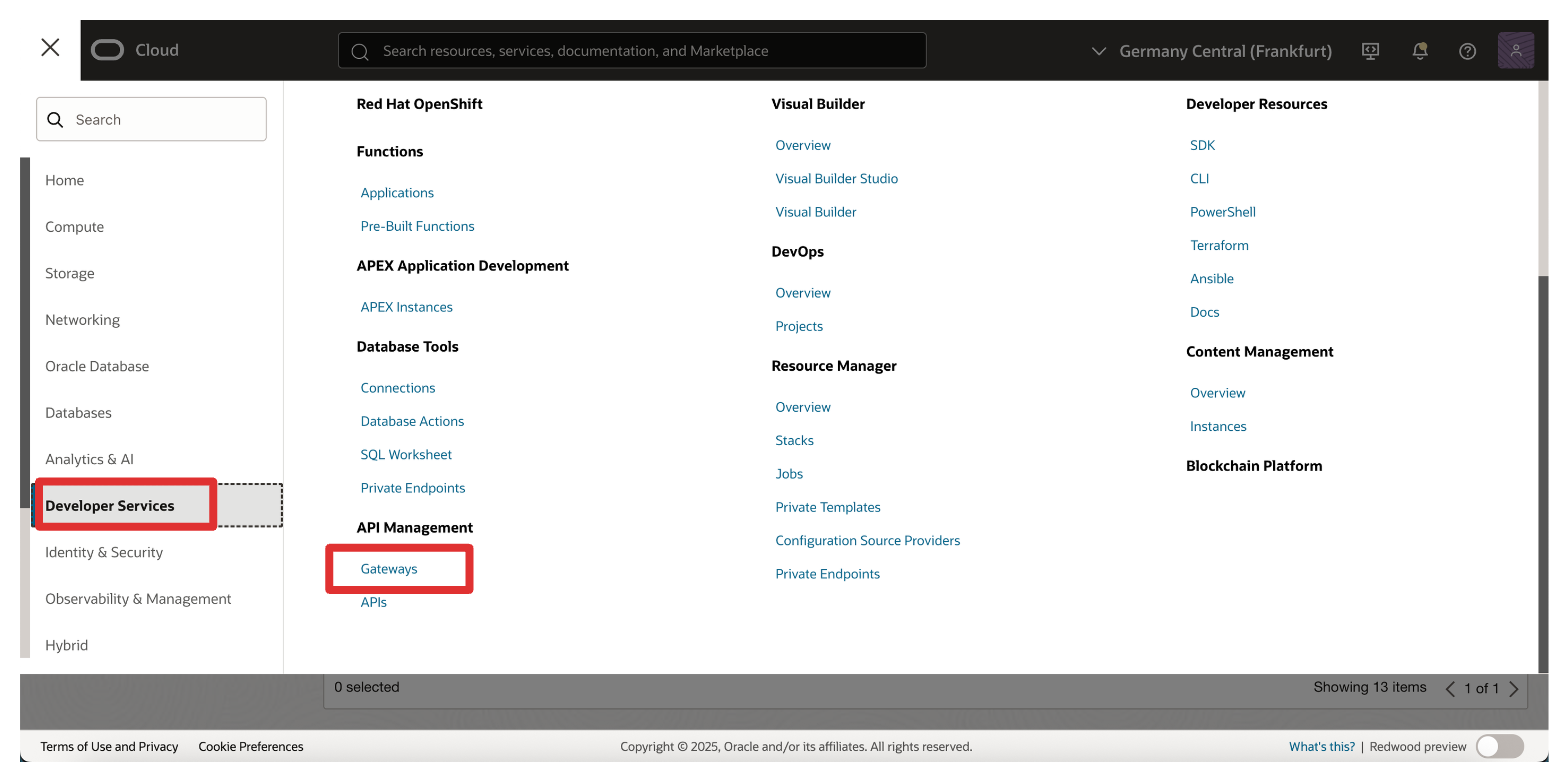Toggle the Redwood preview switch
1568x782 pixels.
click(x=1499, y=746)
